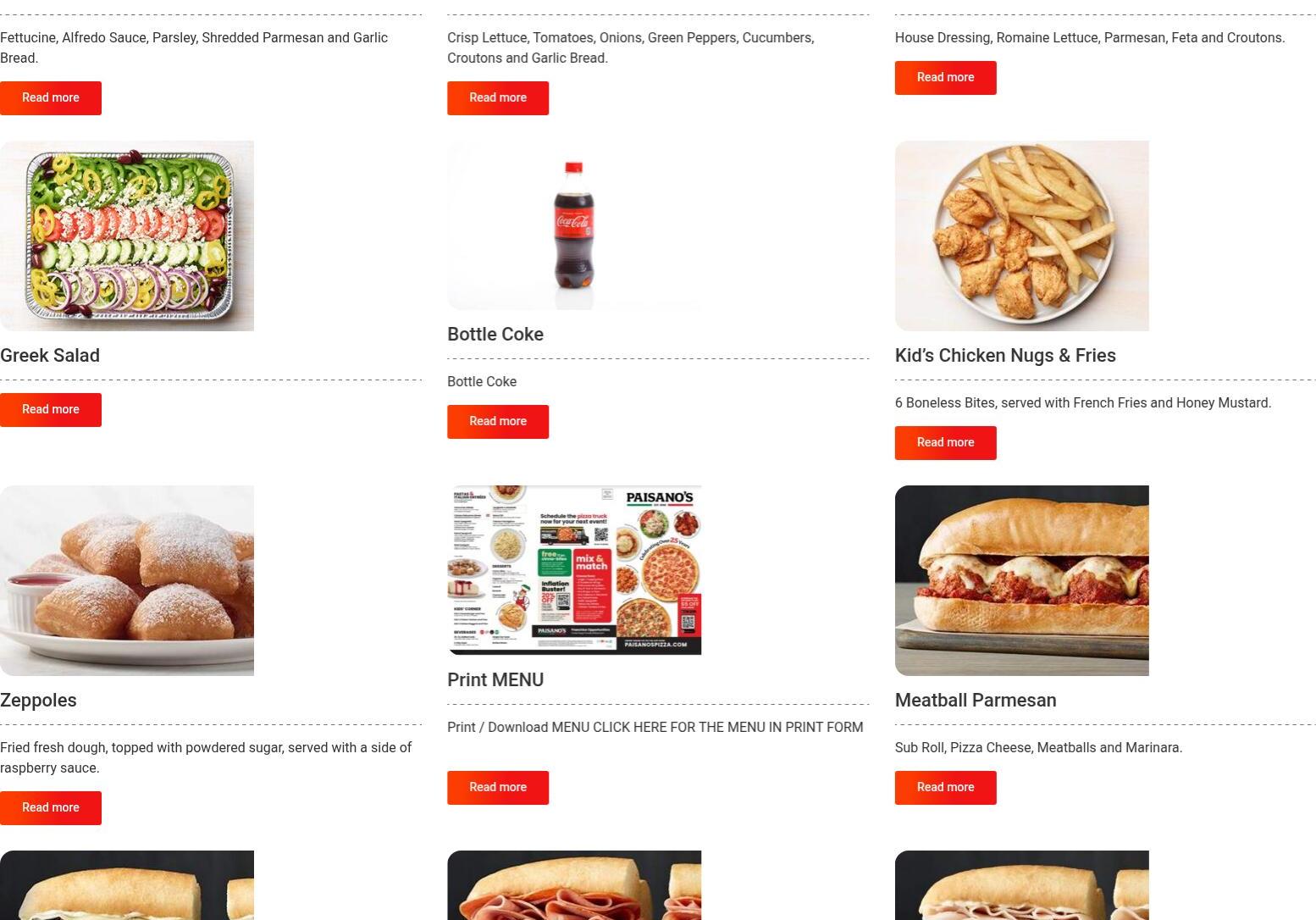Read more for Meatball Parmesan sub
Screen dimensions: 1316x920
click(x=945, y=788)
